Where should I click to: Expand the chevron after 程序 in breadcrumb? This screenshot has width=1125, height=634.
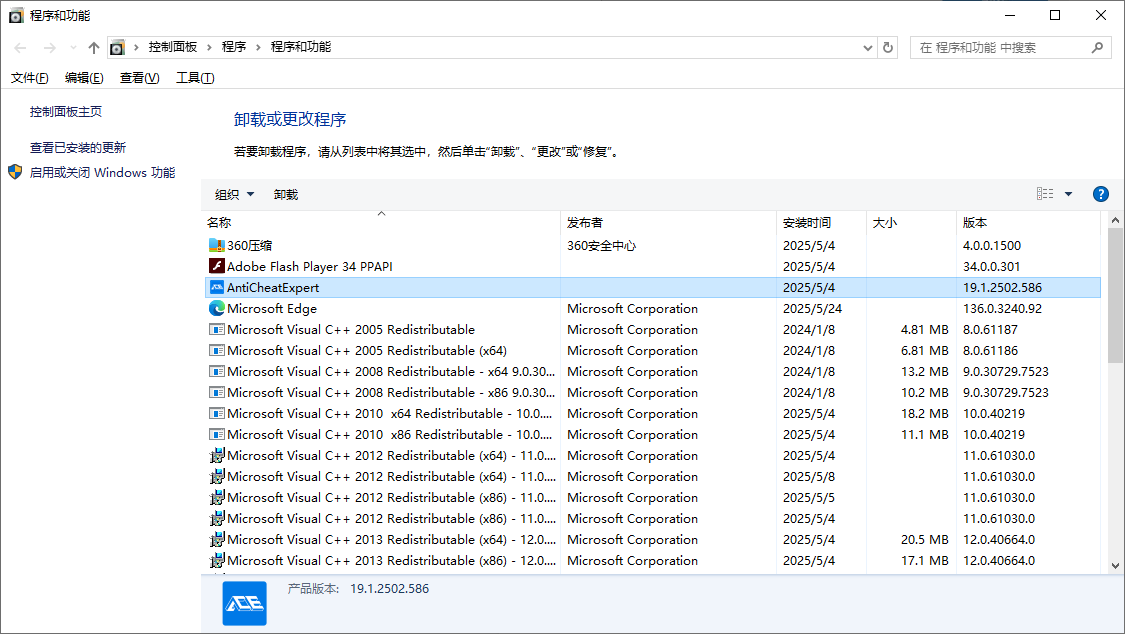[x=258, y=47]
